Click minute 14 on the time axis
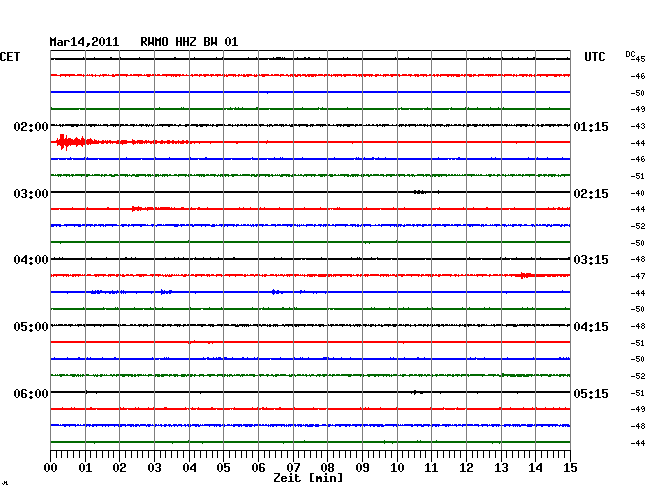The height and width of the screenshot is (494, 650). [x=535, y=468]
